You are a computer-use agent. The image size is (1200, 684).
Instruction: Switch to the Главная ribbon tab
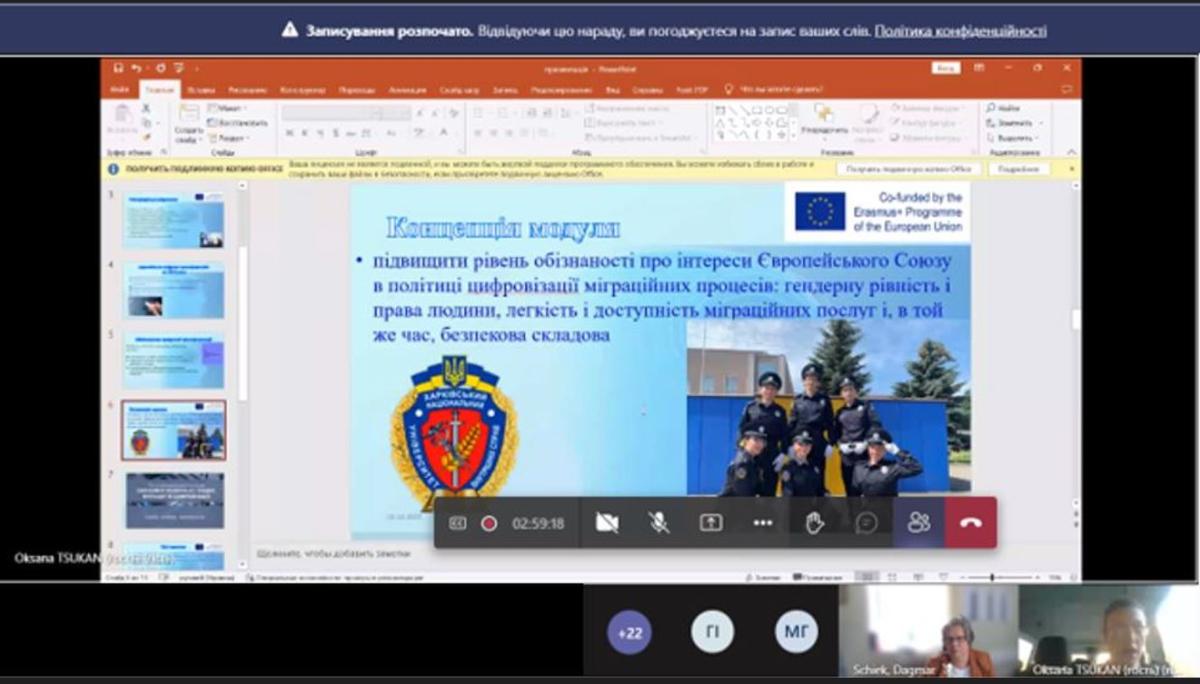click(x=159, y=90)
